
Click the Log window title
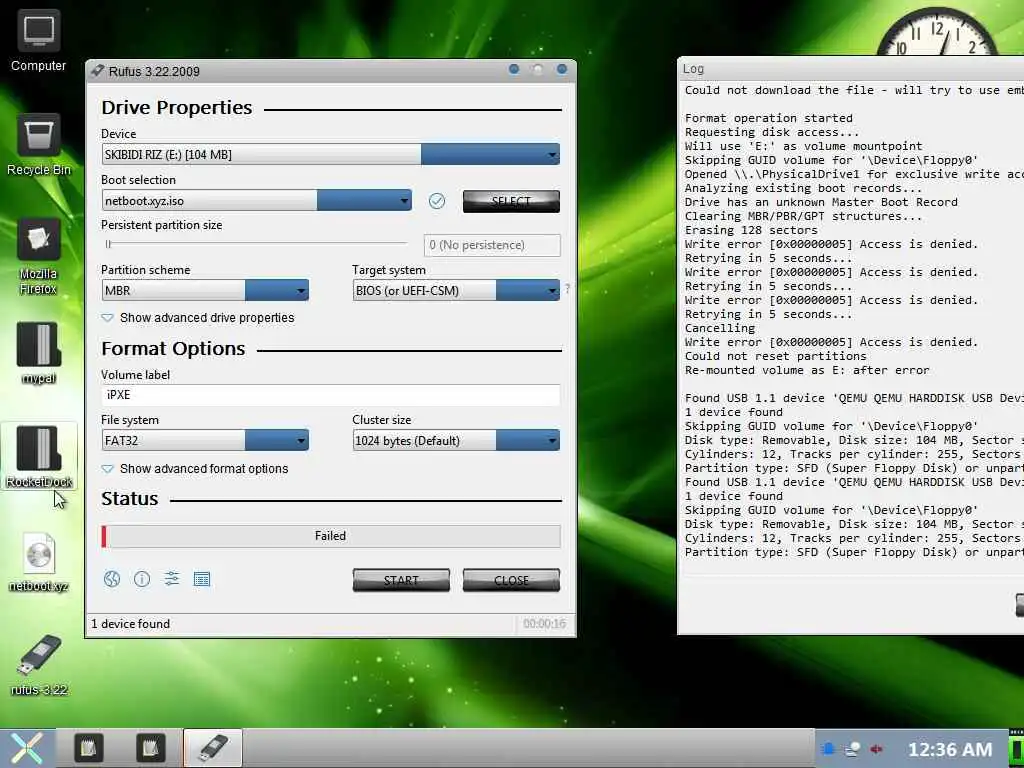point(693,69)
